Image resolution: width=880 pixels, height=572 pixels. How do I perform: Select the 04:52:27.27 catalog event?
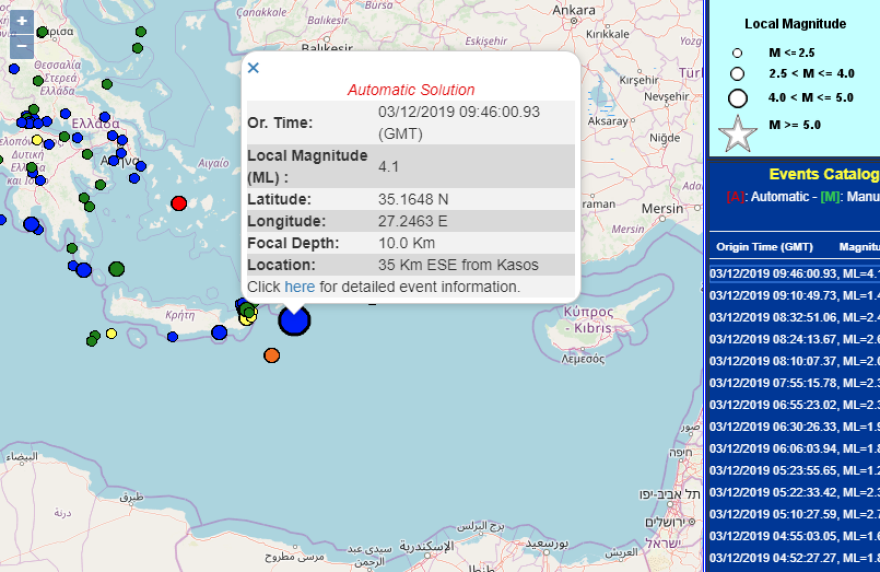click(x=794, y=559)
